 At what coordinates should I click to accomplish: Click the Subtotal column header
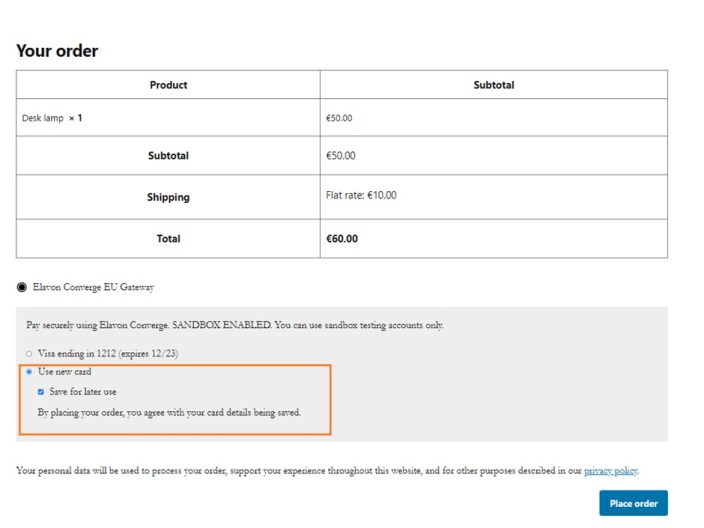pyautogui.click(x=494, y=85)
